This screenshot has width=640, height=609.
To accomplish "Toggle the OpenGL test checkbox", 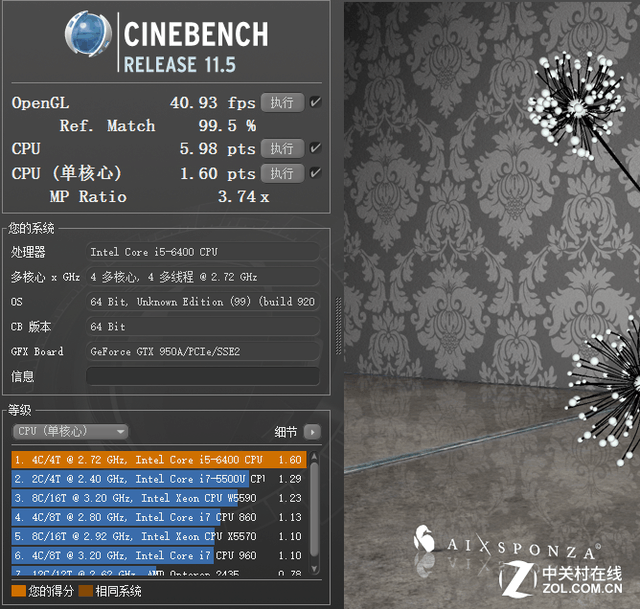I will point(315,102).
